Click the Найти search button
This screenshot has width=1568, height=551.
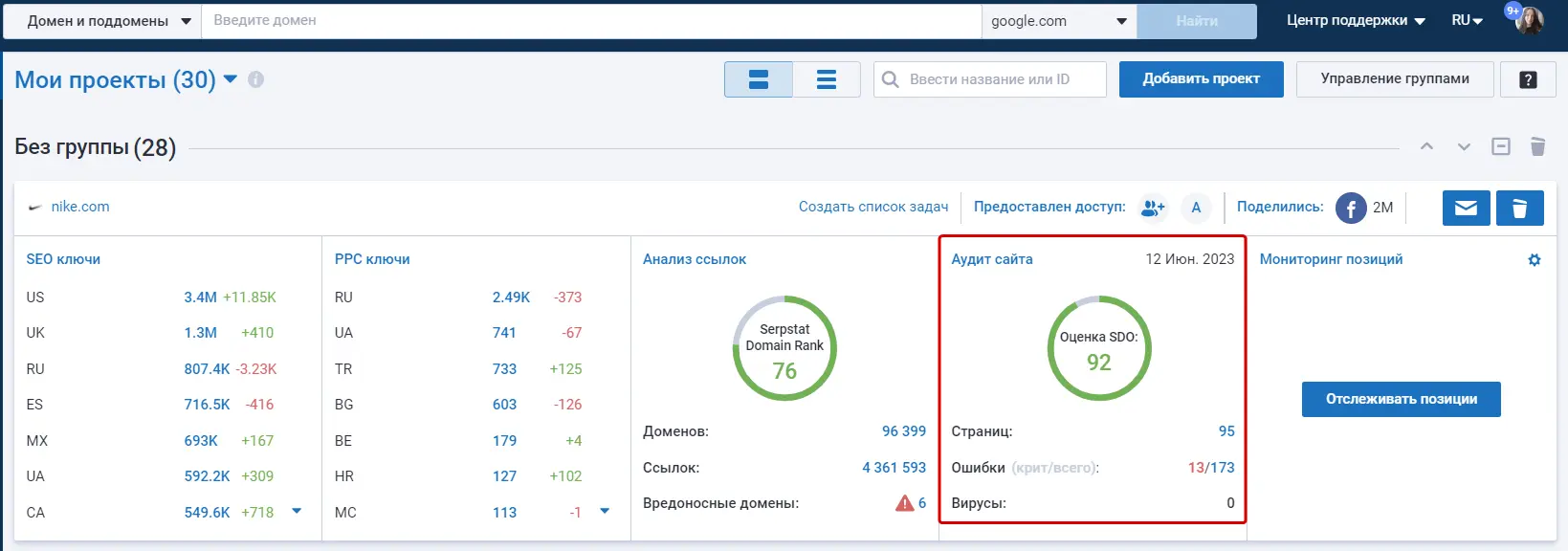click(x=1197, y=20)
